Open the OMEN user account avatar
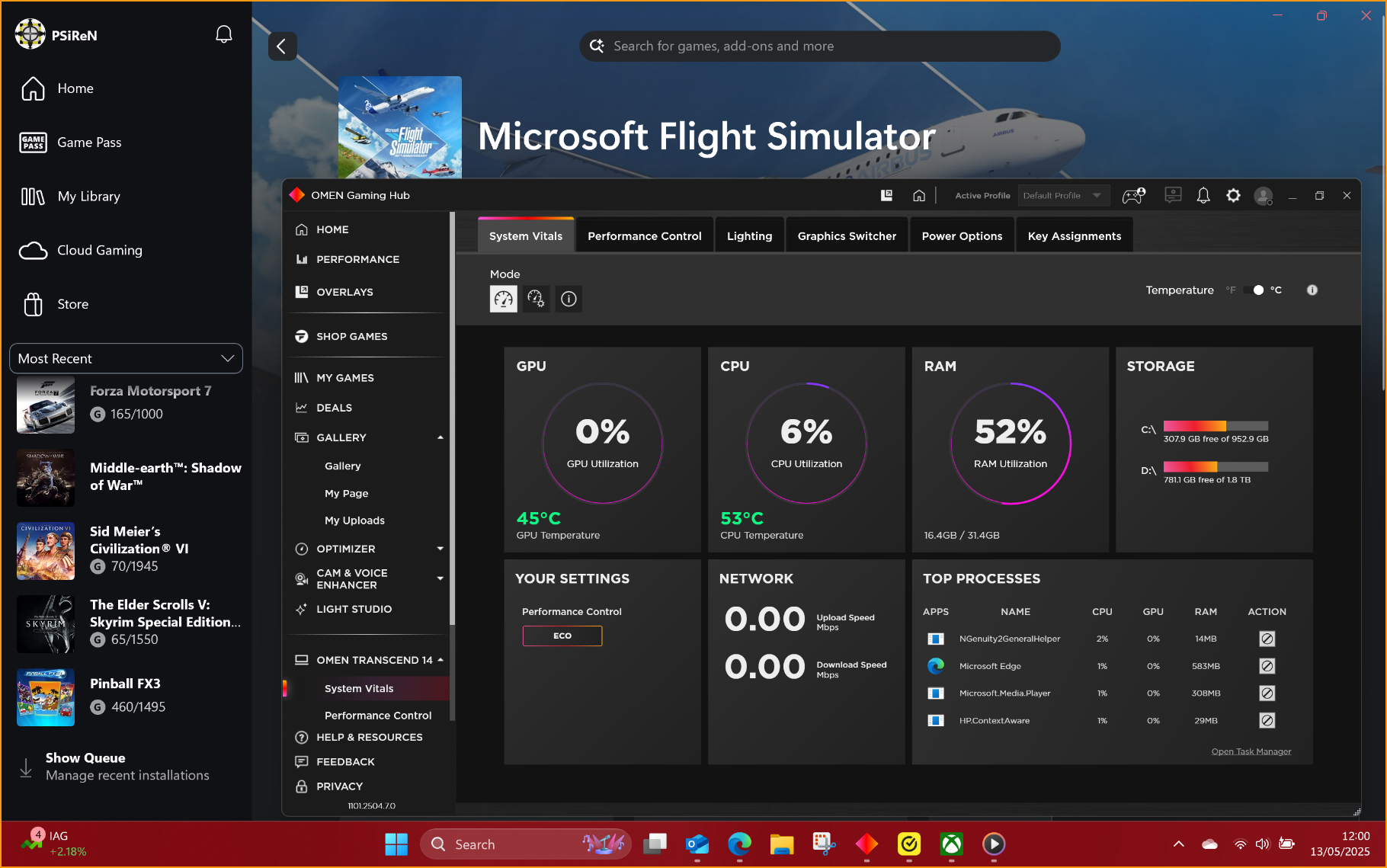The image size is (1387, 868). (1264, 196)
